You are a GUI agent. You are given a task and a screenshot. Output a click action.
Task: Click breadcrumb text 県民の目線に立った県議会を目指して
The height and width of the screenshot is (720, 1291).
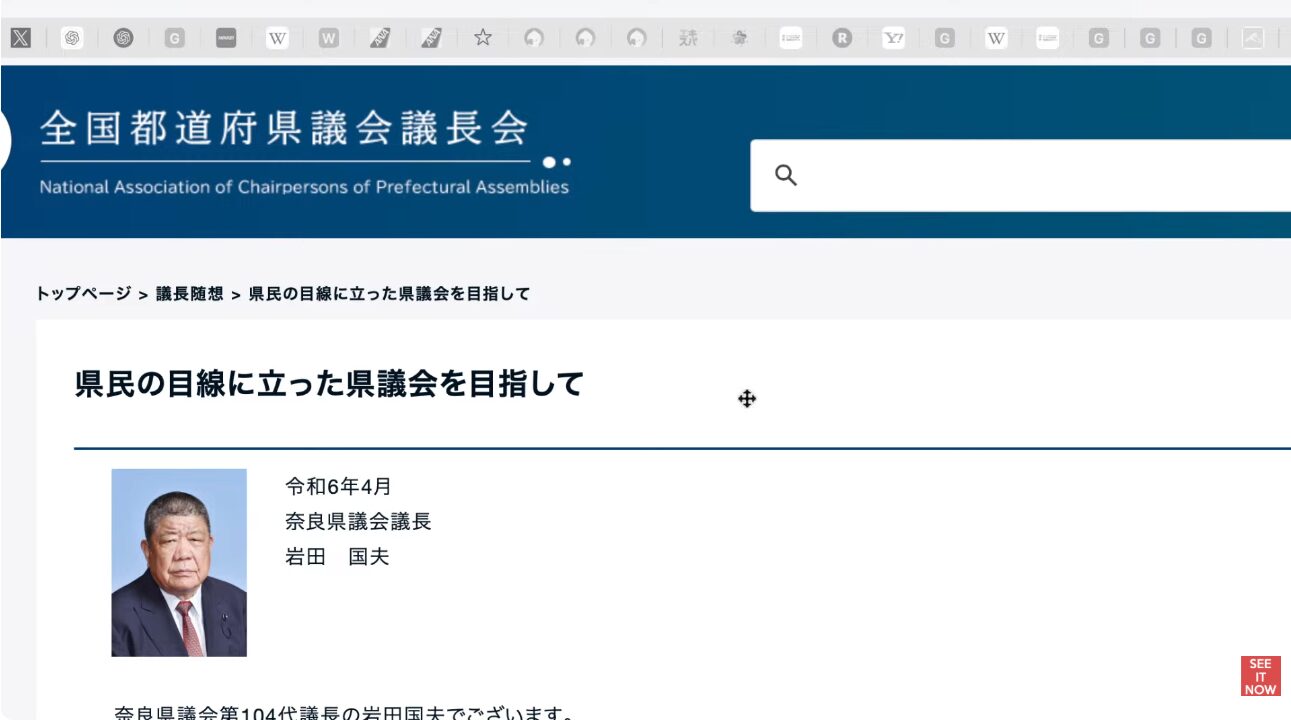coord(389,294)
